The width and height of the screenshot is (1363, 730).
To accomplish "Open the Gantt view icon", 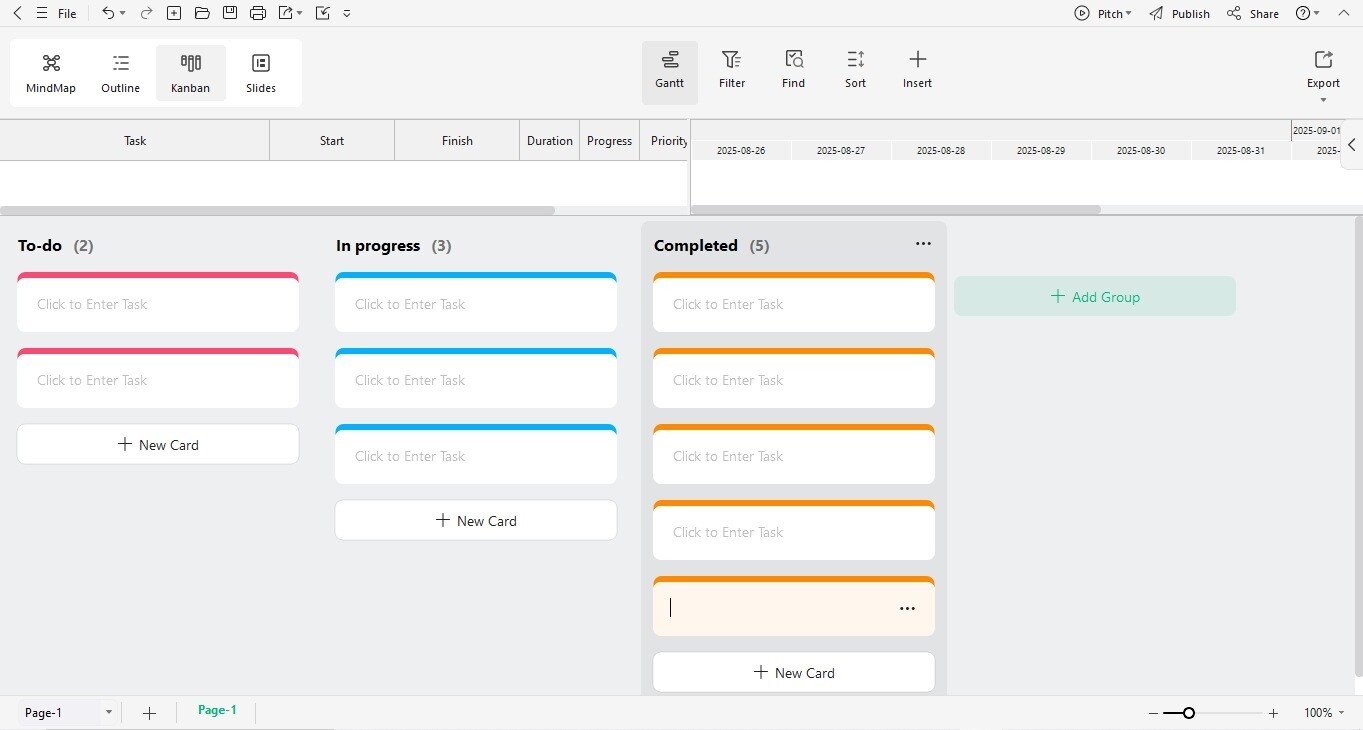I will click(669, 70).
